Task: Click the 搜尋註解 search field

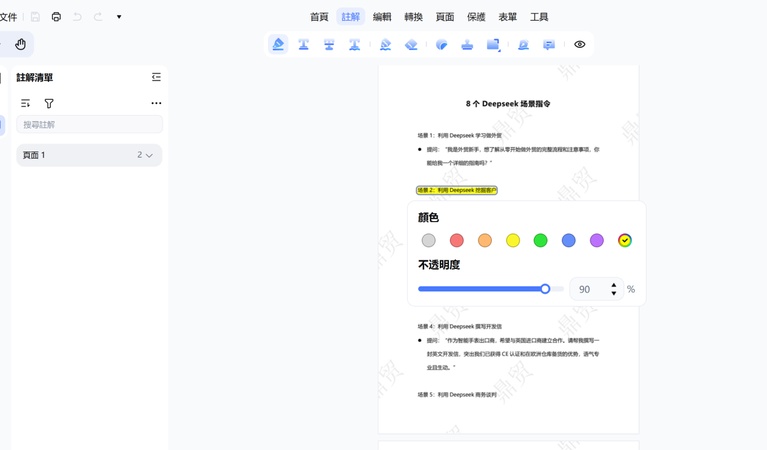Action: click(90, 124)
